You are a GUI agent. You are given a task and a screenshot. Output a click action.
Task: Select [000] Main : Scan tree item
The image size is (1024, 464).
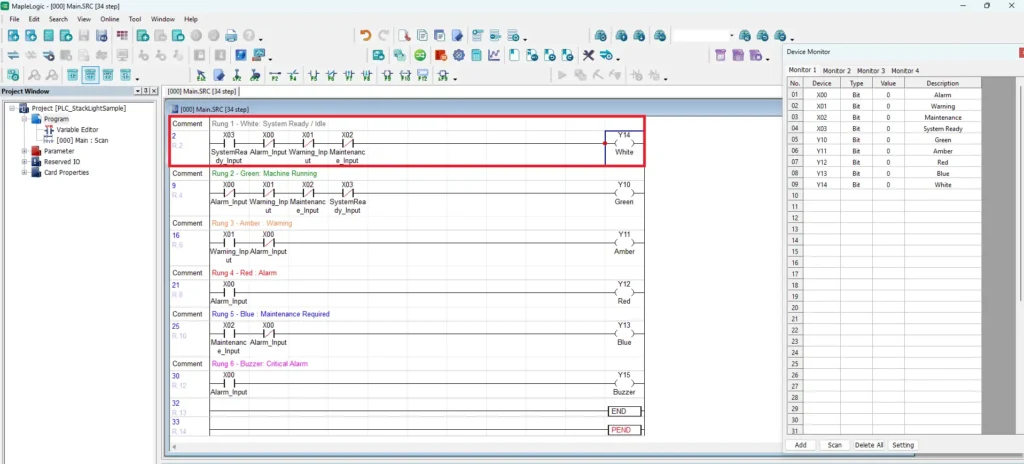83,140
